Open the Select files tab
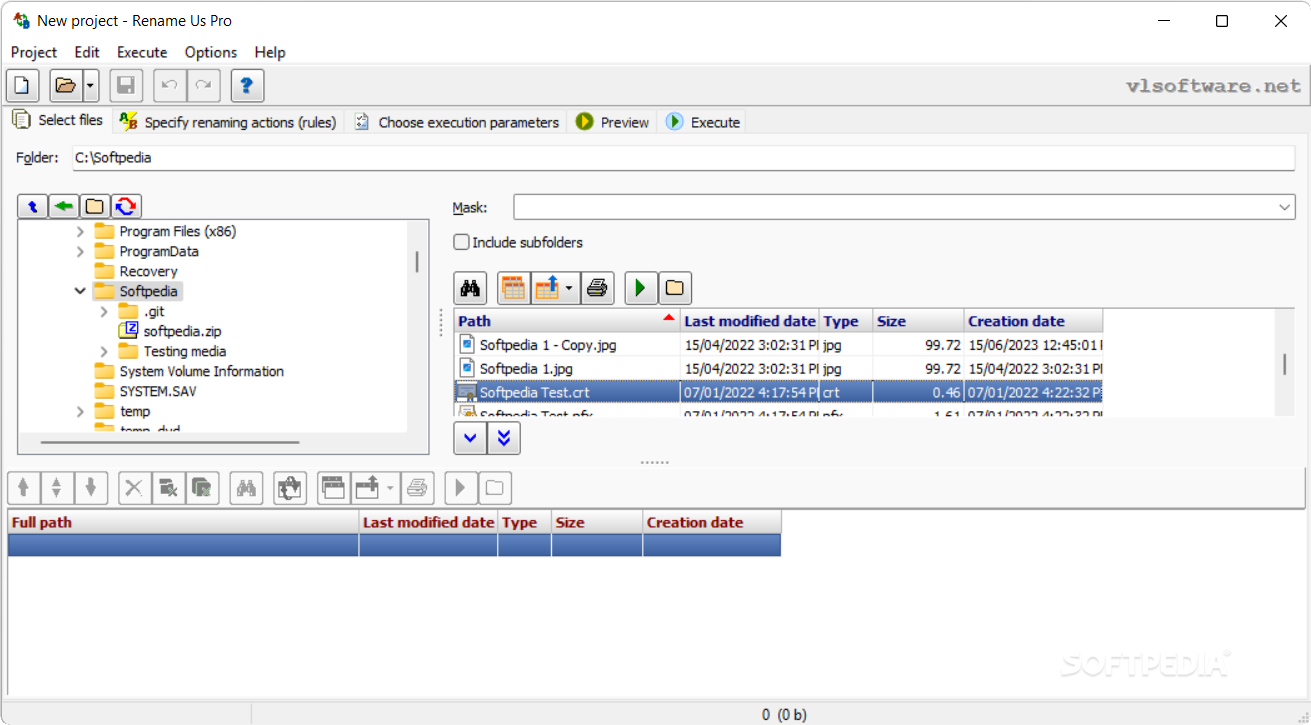The width and height of the screenshot is (1311, 725). coord(58,120)
